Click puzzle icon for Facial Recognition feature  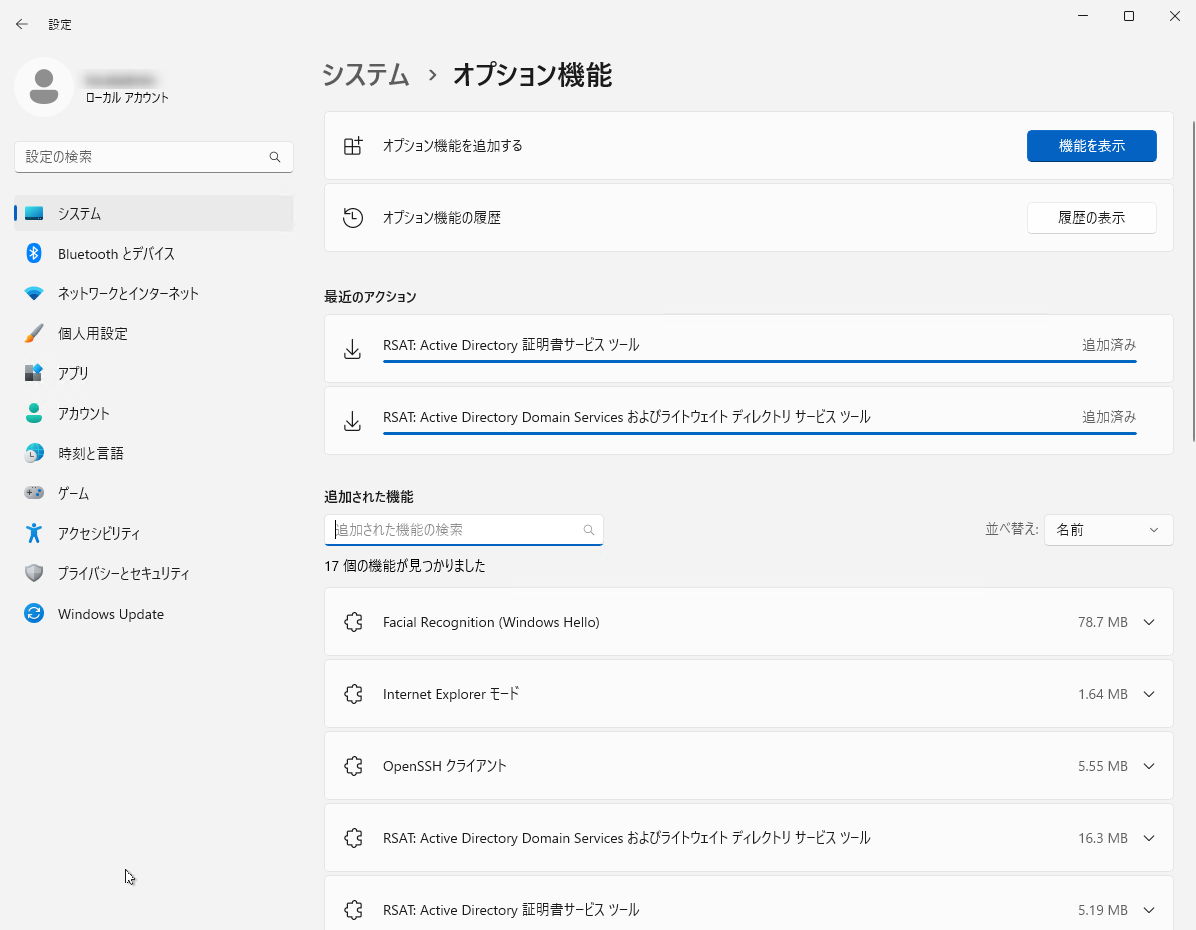click(x=353, y=622)
